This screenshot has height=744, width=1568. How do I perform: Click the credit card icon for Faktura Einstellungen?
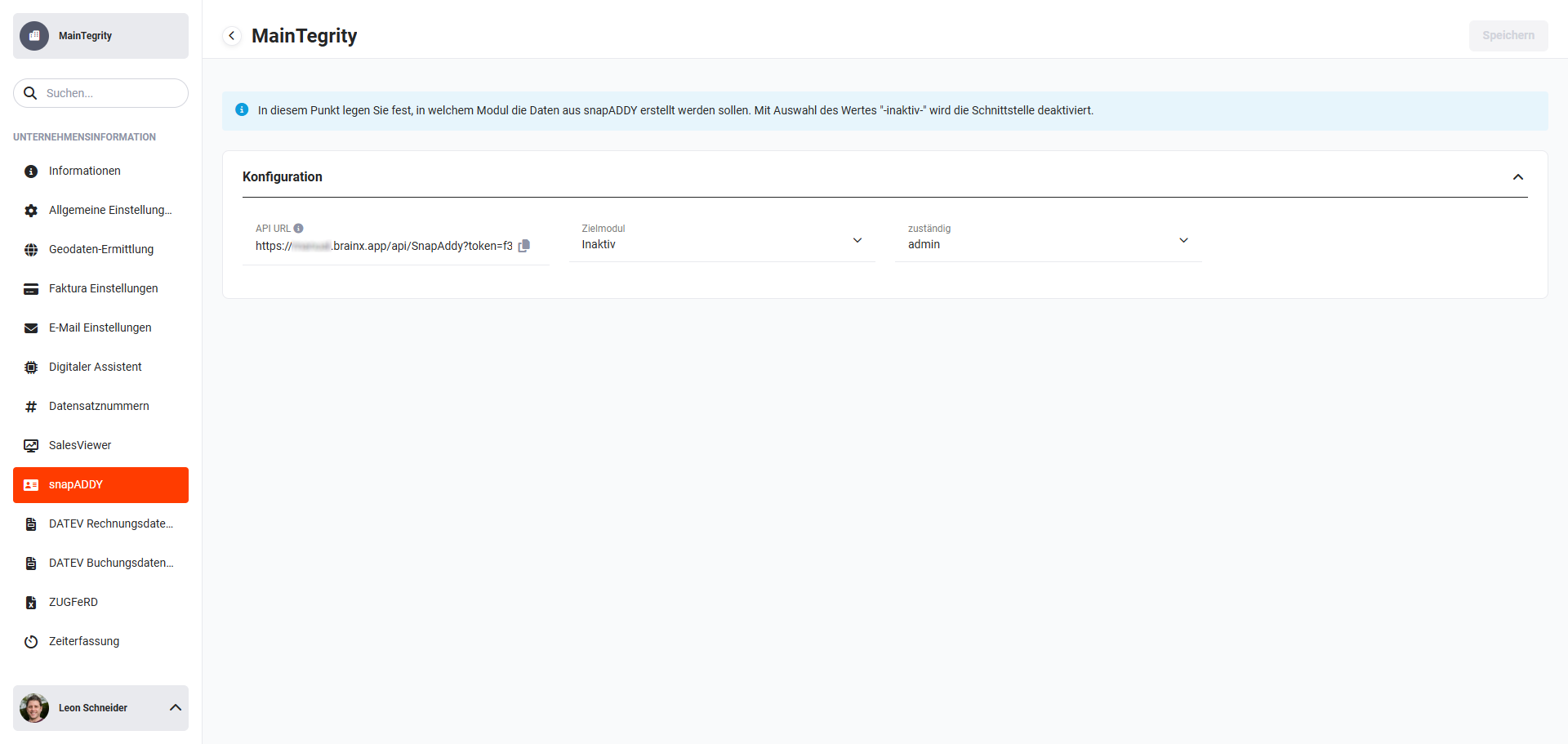click(x=31, y=289)
